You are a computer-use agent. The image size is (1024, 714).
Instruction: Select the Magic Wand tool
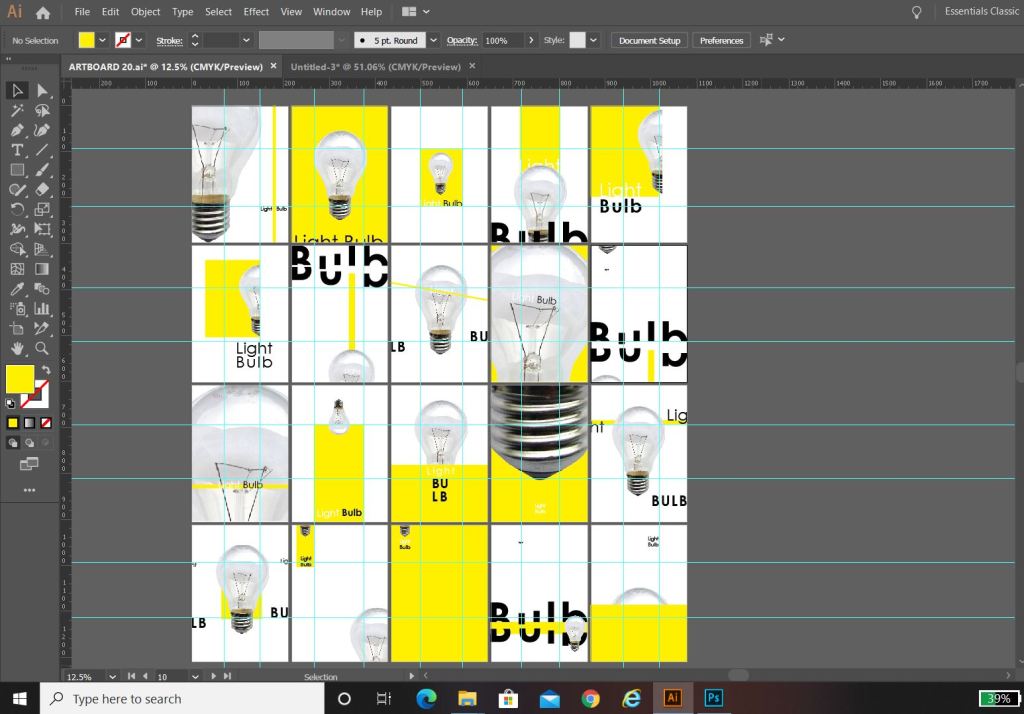[x=17, y=111]
